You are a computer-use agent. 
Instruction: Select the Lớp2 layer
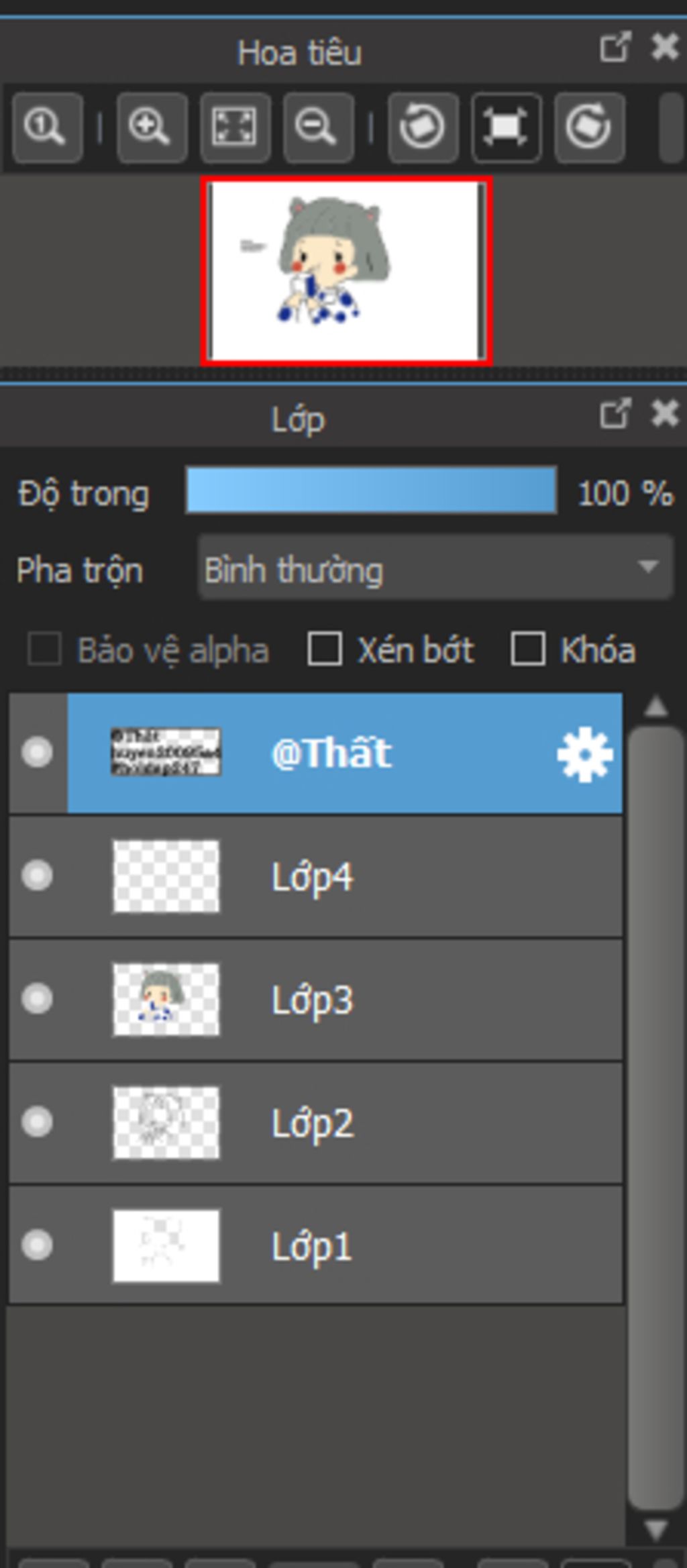coord(316,1123)
